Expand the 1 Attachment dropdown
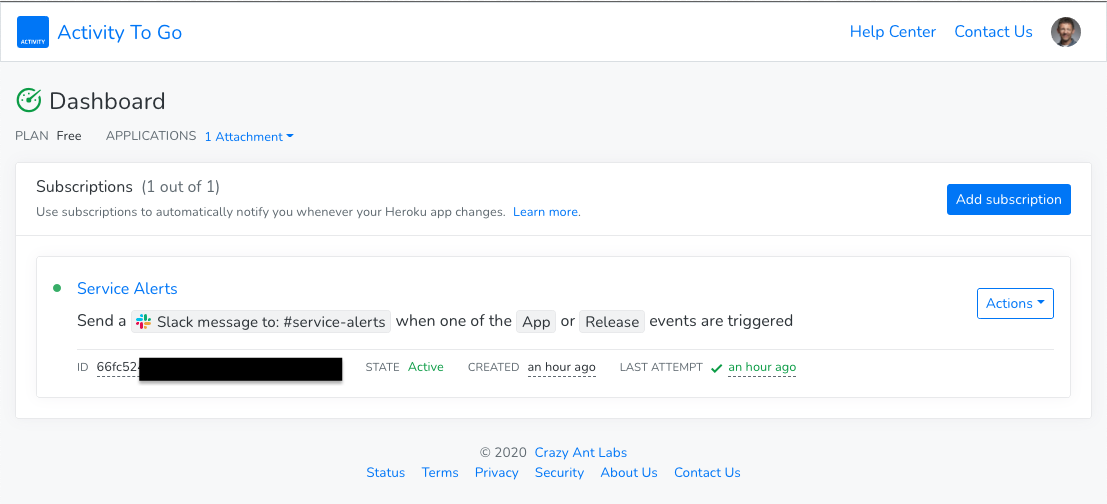 (x=249, y=137)
